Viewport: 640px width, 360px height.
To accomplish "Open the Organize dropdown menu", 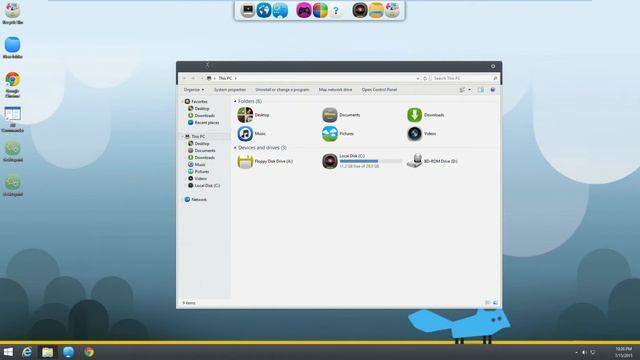I will coord(193,90).
